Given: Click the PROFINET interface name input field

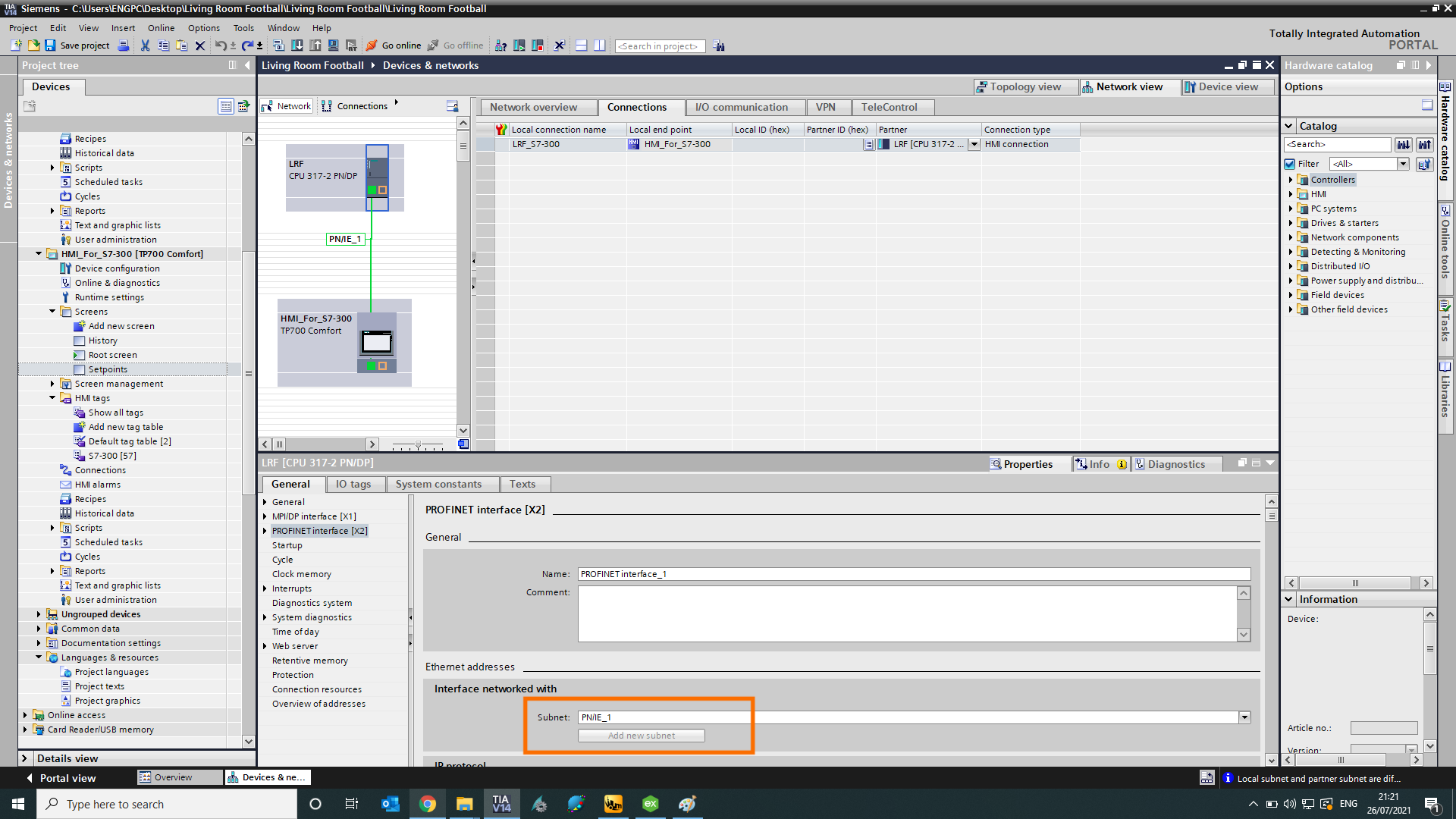Looking at the screenshot, I should tap(912, 573).
